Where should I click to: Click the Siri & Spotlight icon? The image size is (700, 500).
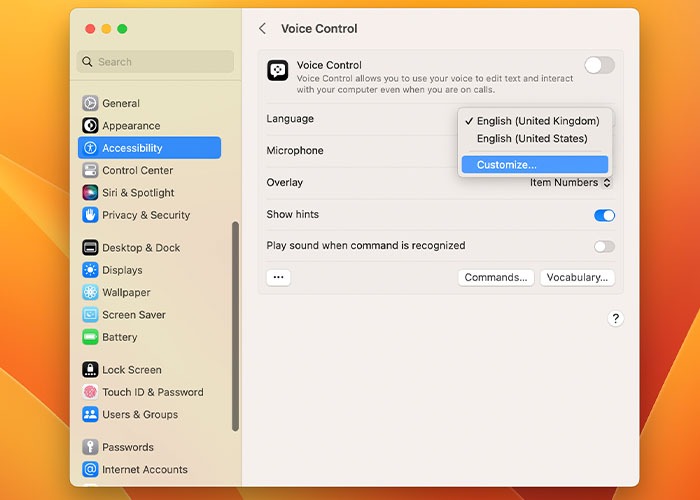point(90,192)
